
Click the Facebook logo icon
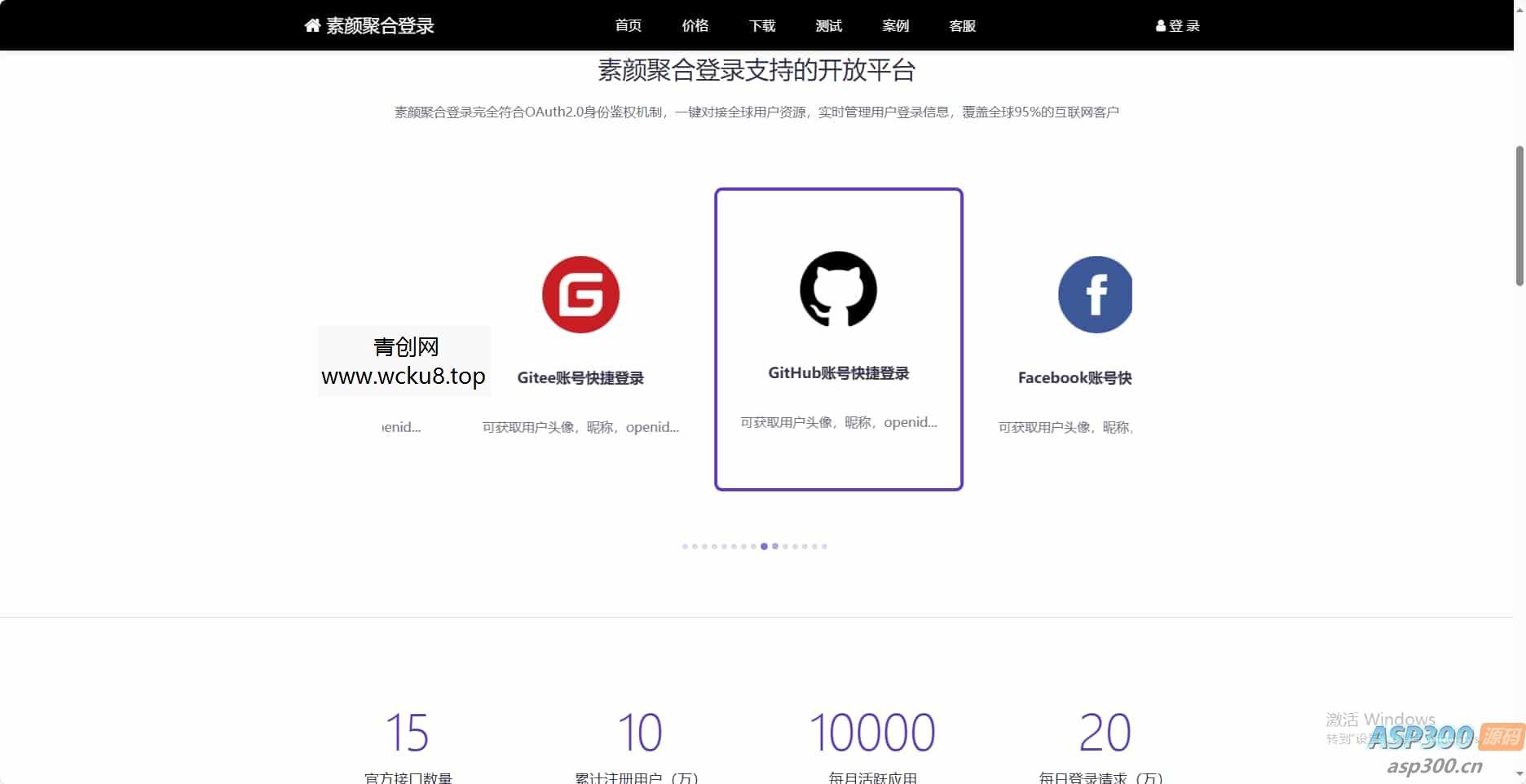click(x=1095, y=294)
